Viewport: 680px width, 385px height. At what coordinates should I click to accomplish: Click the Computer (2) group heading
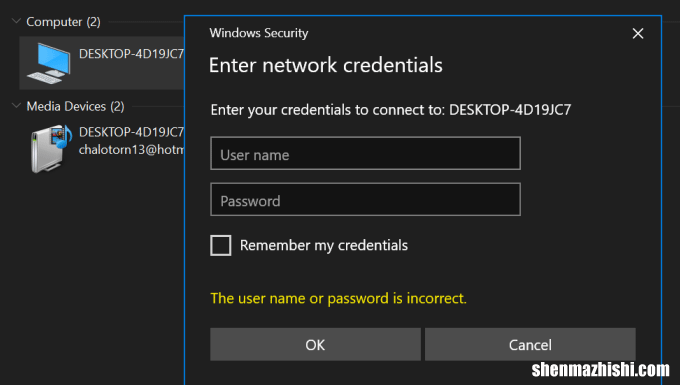tap(63, 22)
